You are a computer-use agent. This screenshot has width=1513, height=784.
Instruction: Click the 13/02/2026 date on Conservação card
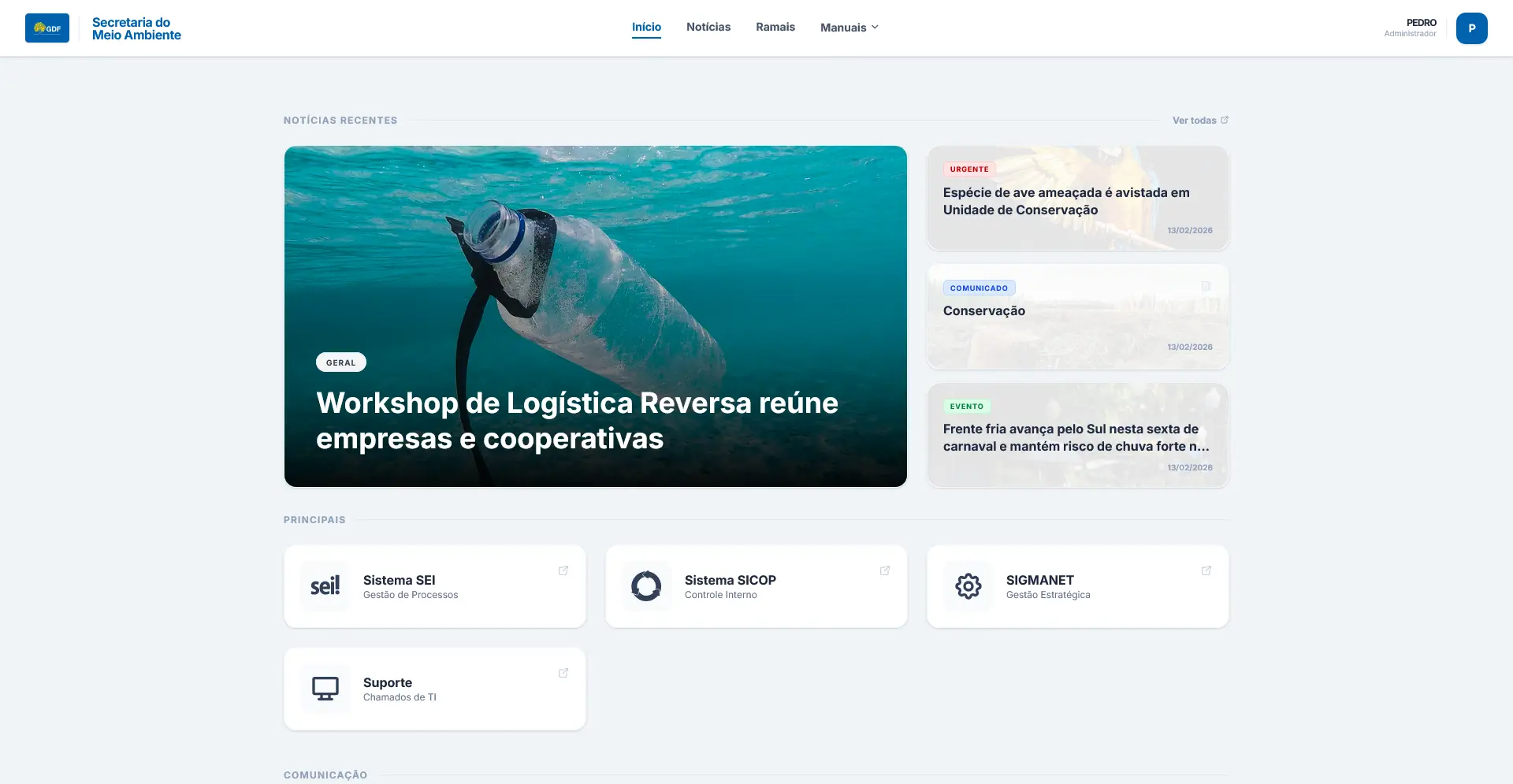tap(1190, 347)
